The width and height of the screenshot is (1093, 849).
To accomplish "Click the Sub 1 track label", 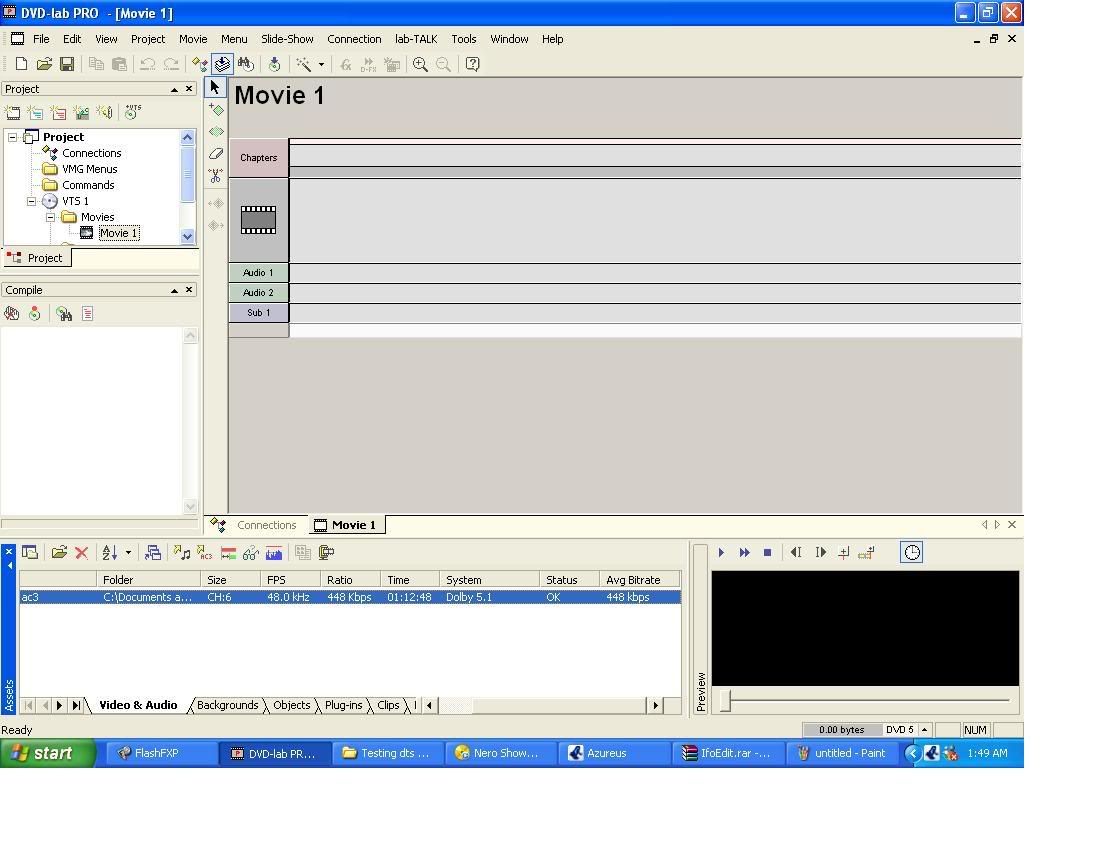I will pos(259,312).
